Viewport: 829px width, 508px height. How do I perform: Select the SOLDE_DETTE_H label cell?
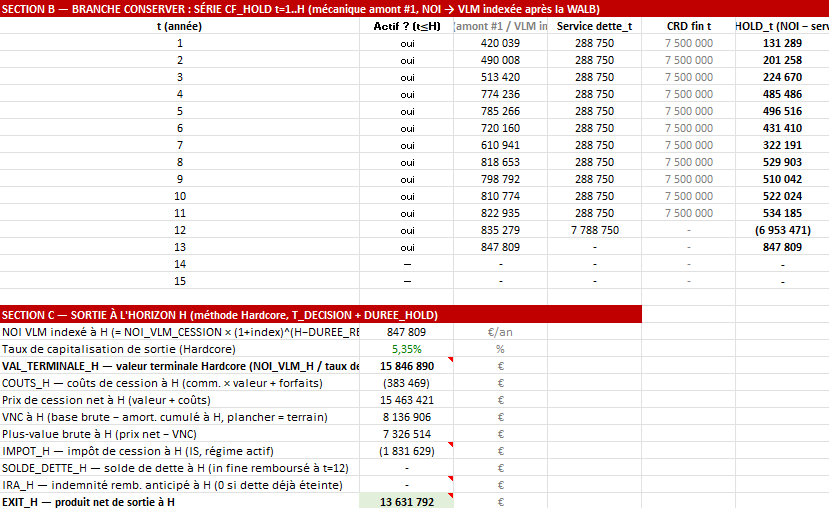[x=180, y=468]
